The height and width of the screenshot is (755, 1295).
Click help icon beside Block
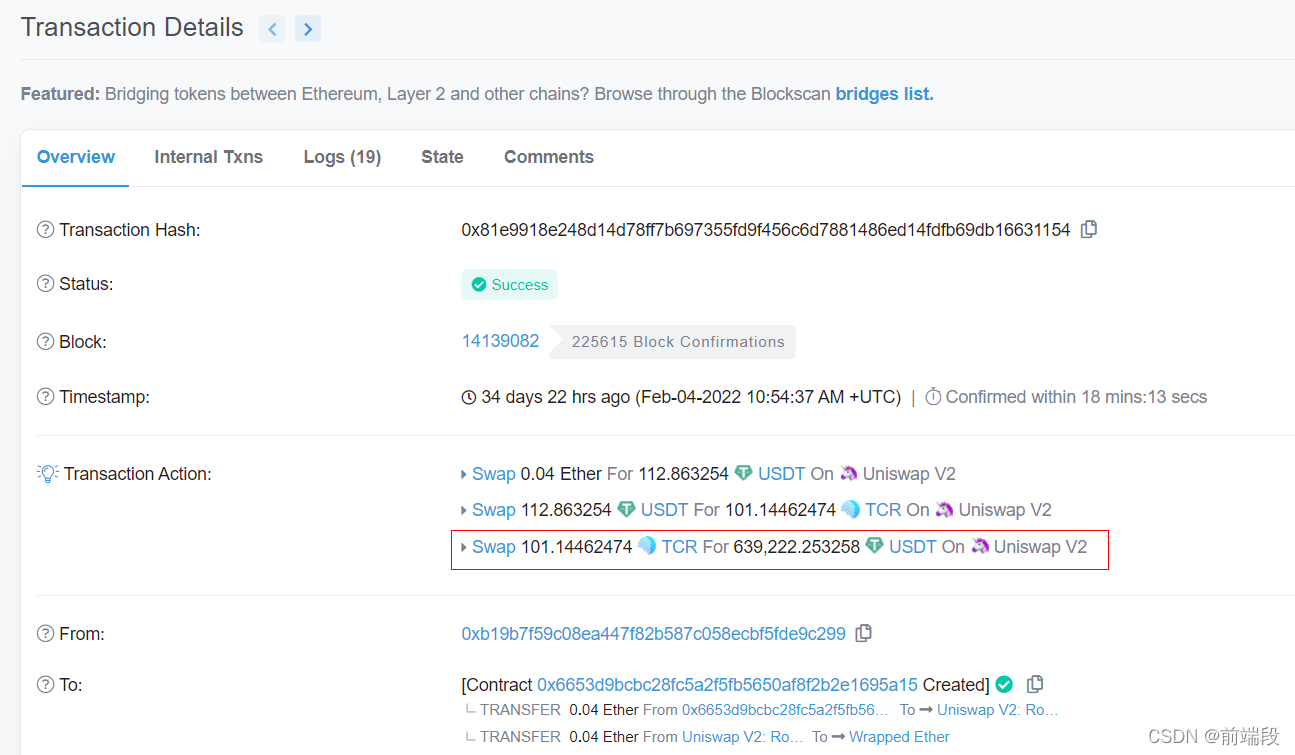pyautogui.click(x=45, y=342)
